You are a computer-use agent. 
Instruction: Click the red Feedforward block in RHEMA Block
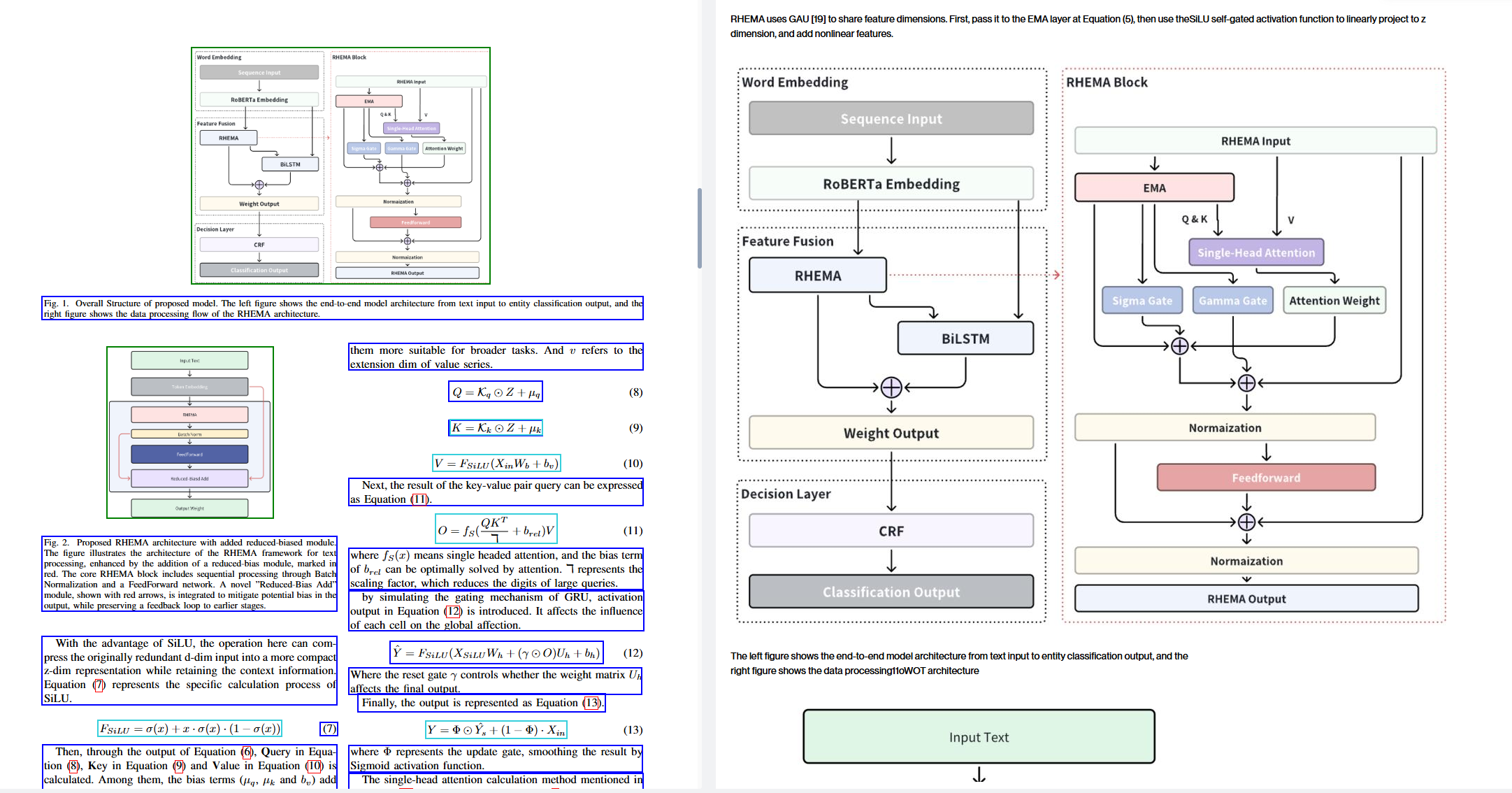(1265, 478)
